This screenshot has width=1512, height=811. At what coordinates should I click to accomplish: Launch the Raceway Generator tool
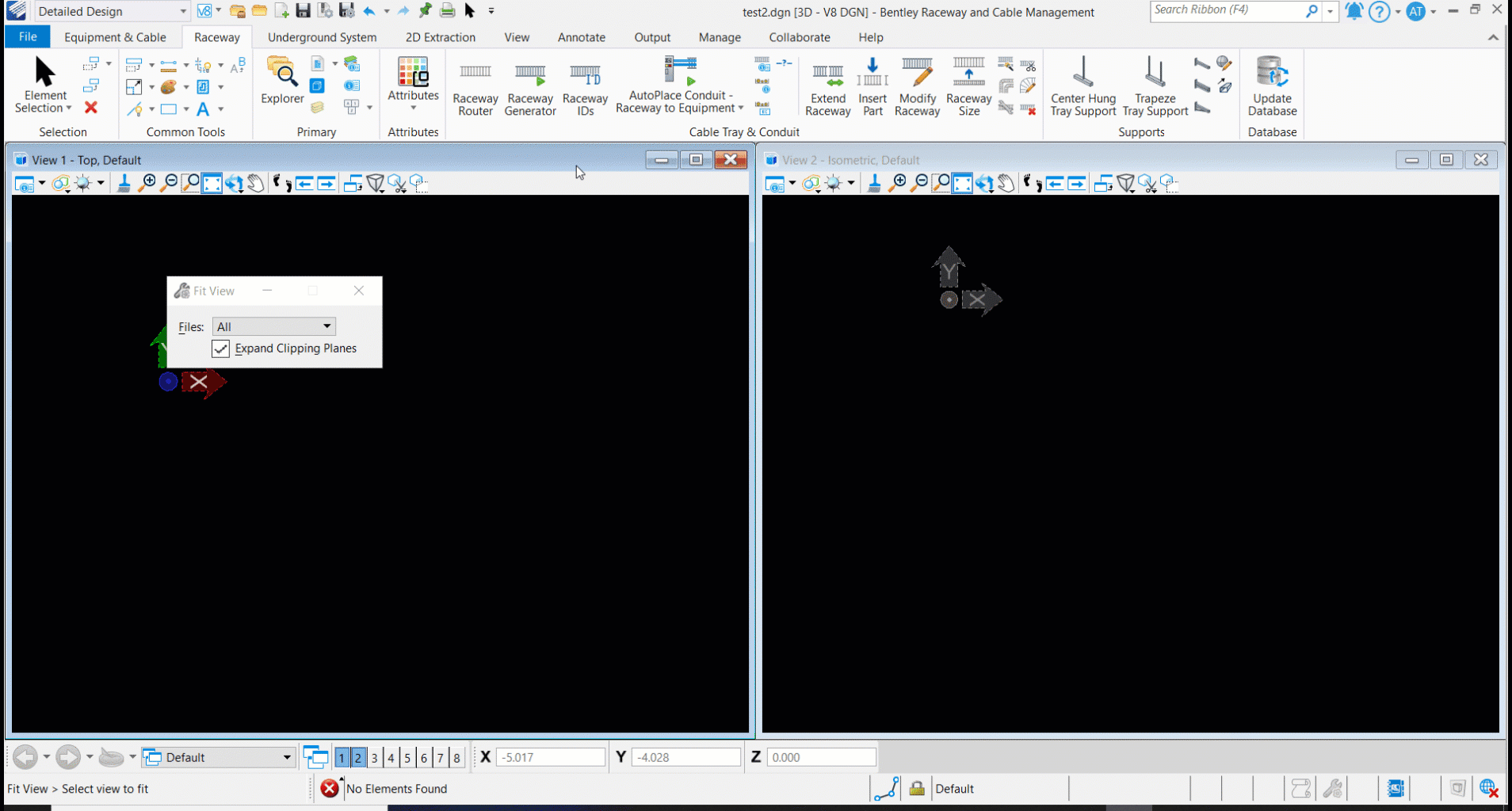tap(529, 87)
